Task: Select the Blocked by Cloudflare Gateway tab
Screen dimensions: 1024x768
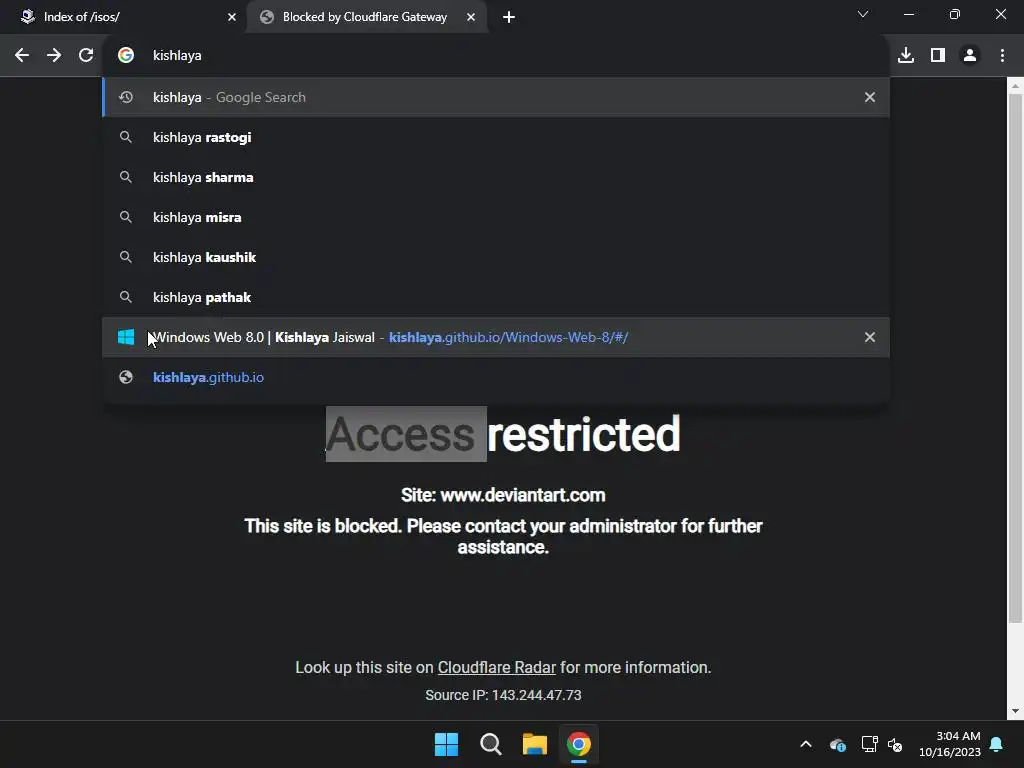Action: (366, 17)
